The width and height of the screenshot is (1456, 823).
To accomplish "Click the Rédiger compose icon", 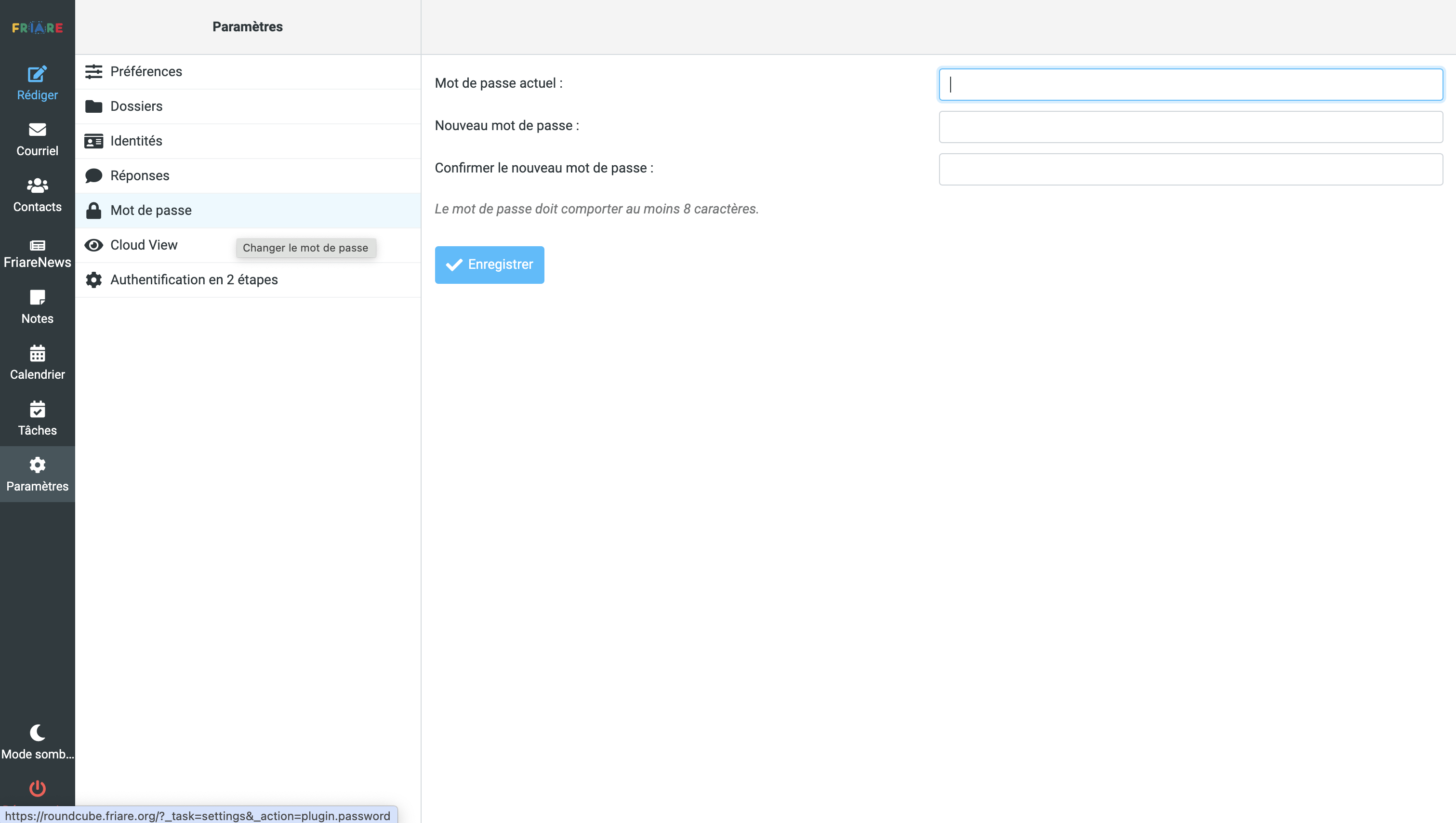I will click(x=37, y=74).
